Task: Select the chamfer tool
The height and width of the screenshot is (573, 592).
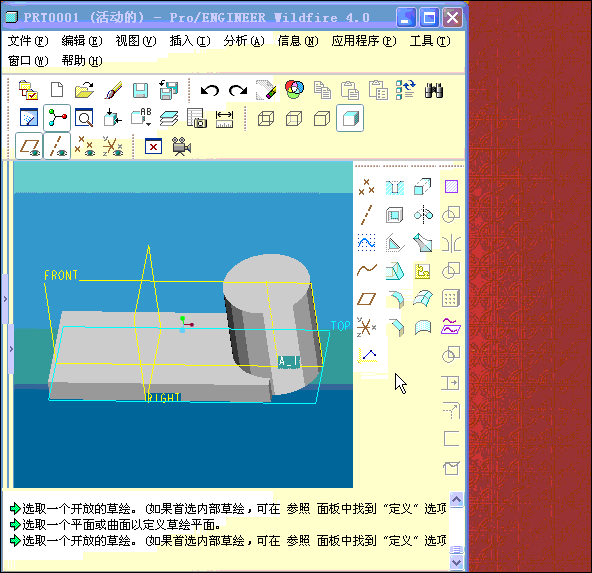Action: [396, 327]
